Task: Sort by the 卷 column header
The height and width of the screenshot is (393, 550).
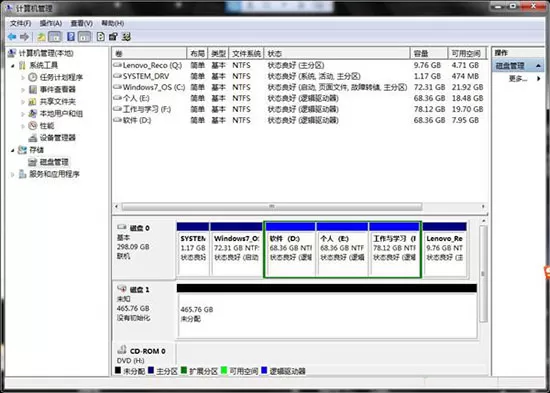Action: click(149, 53)
